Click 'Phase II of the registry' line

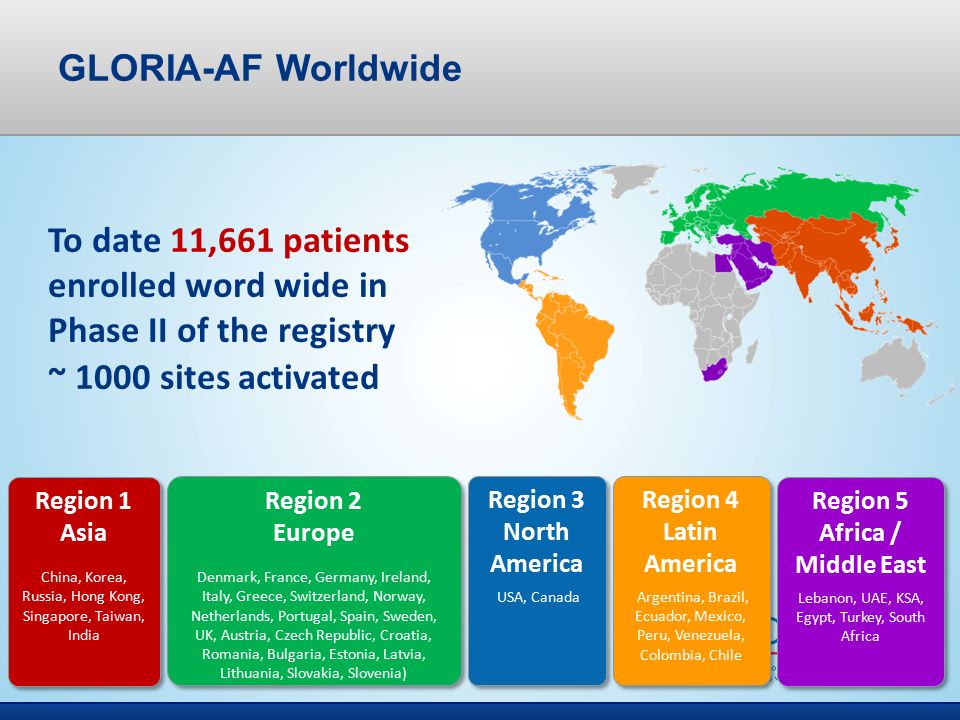click(221, 331)
